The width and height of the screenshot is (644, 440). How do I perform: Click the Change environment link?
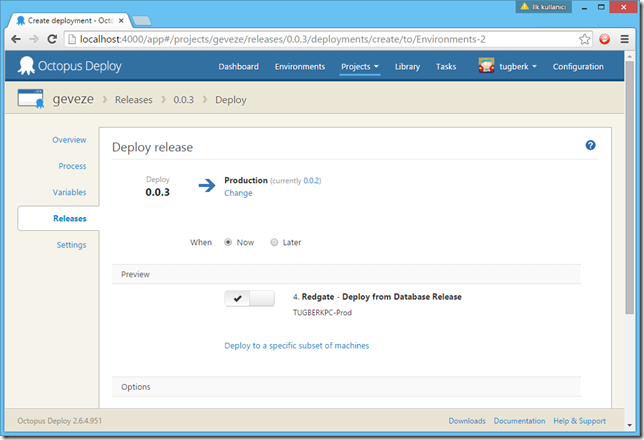(238, 193)
